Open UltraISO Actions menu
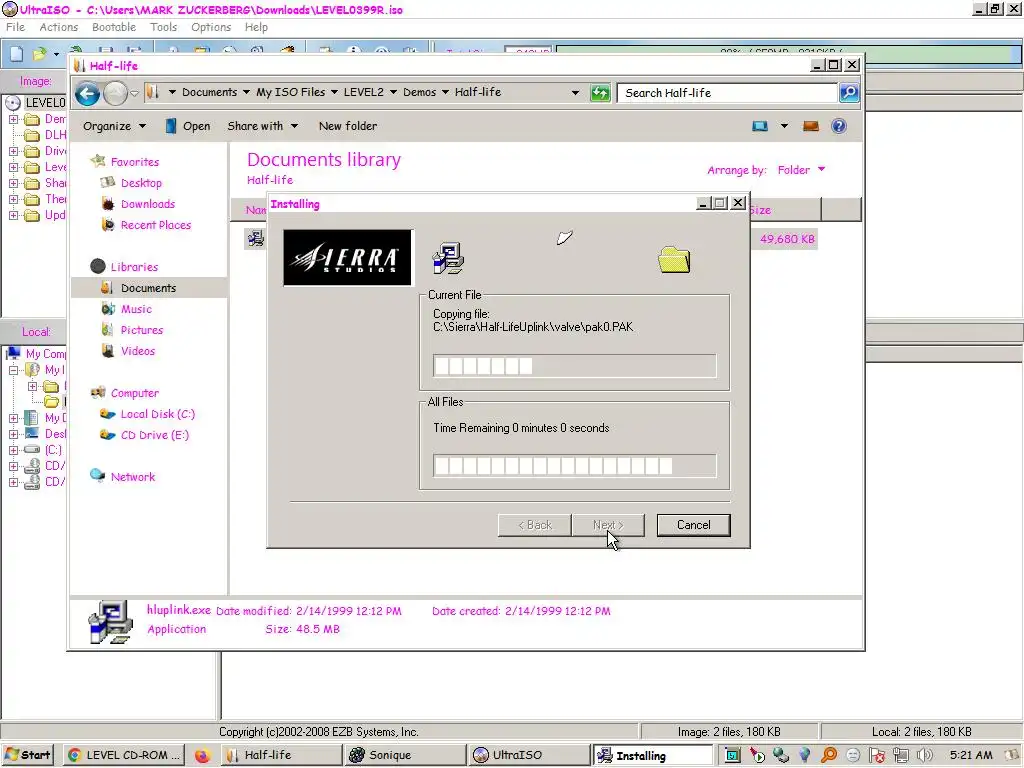This screenshot has height=768, width=1024. [58, 27]
